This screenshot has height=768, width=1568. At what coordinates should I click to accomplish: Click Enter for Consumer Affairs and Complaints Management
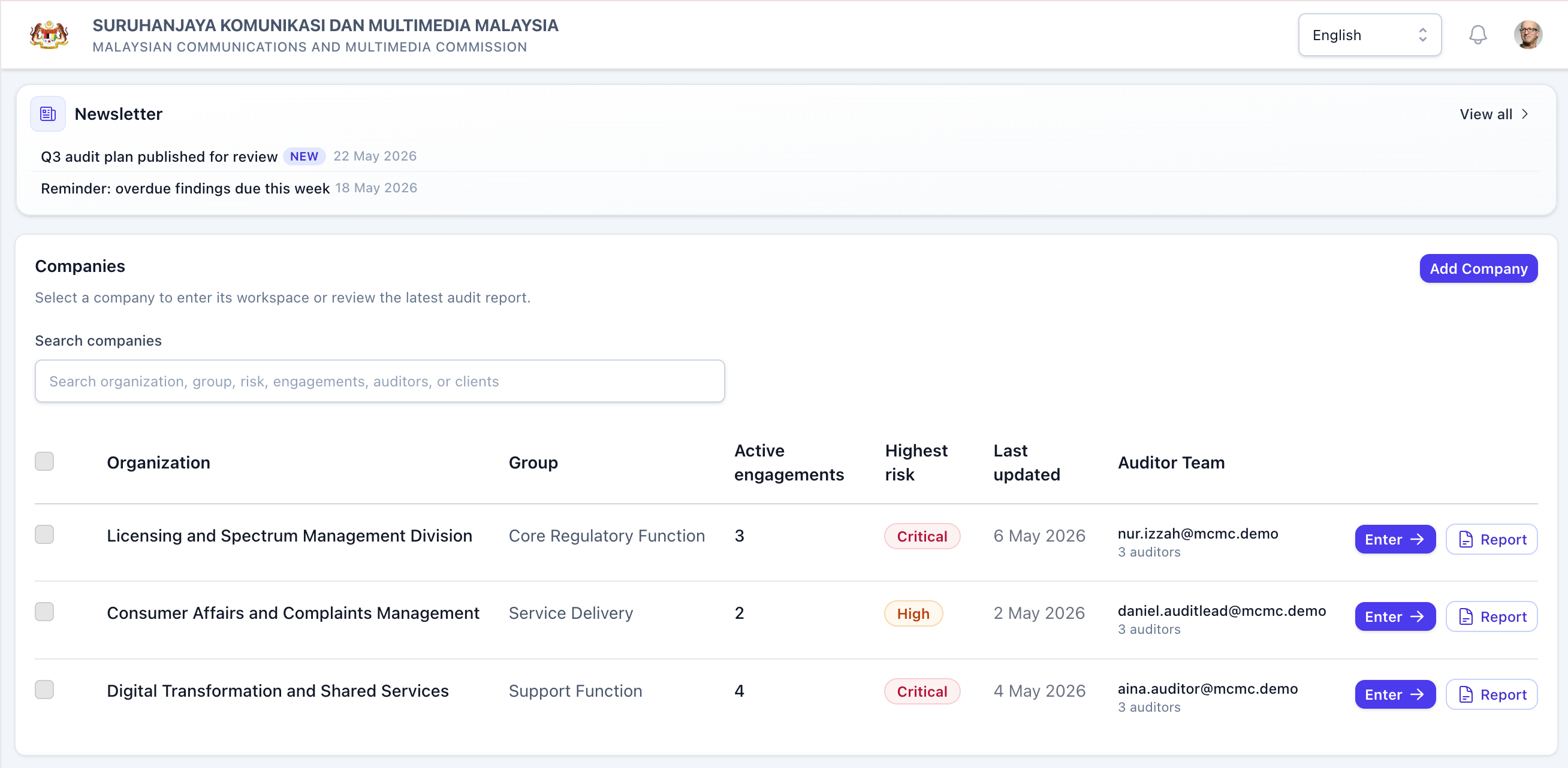pos(1395,616)
